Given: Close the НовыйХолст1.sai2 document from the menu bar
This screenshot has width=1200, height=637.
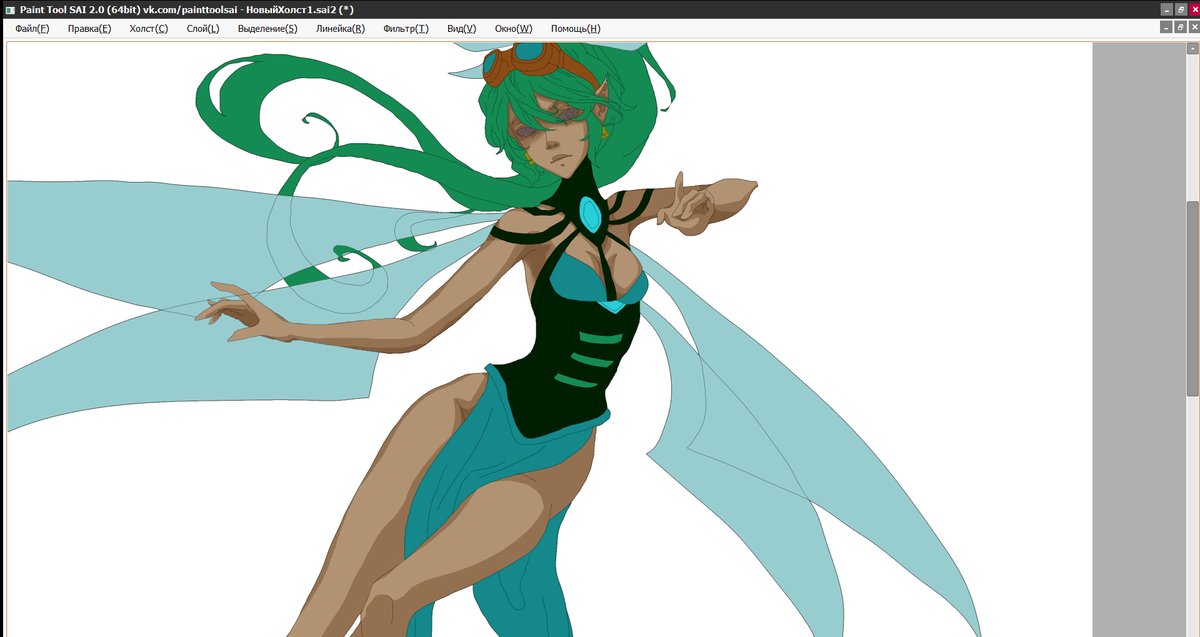Looking at the screenshot, I should [1194, 28].
